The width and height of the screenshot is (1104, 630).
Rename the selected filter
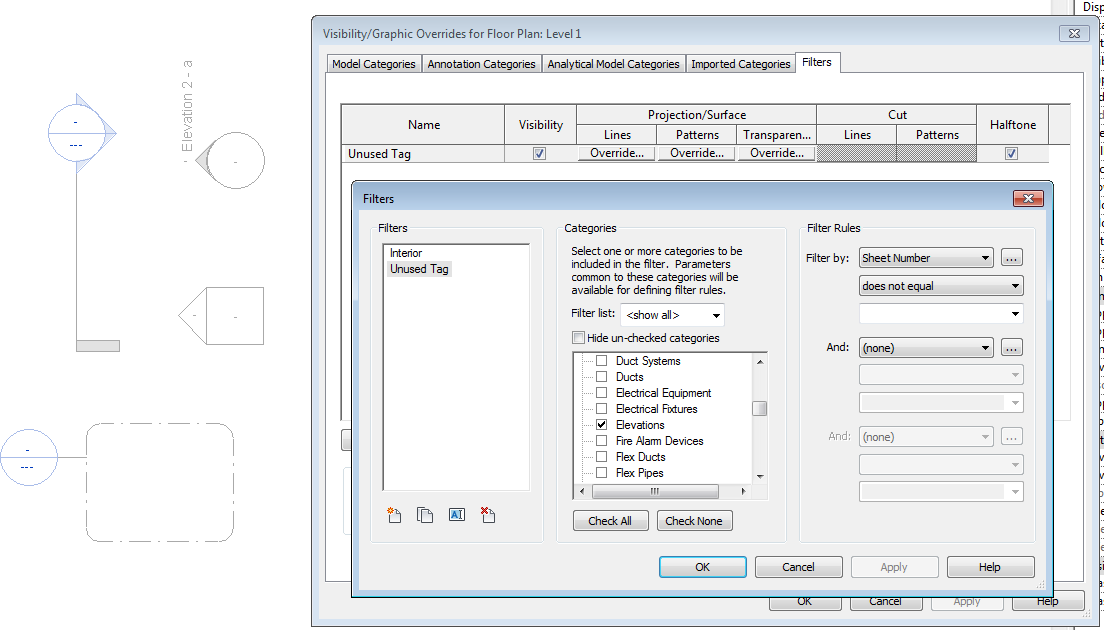point(456,515)
